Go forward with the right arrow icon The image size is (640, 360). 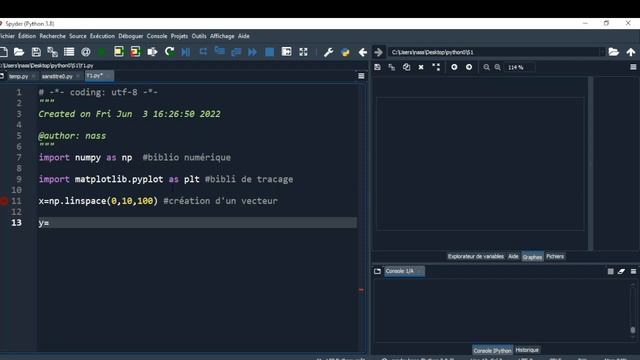pyautogui.click(x=378, y=52)
